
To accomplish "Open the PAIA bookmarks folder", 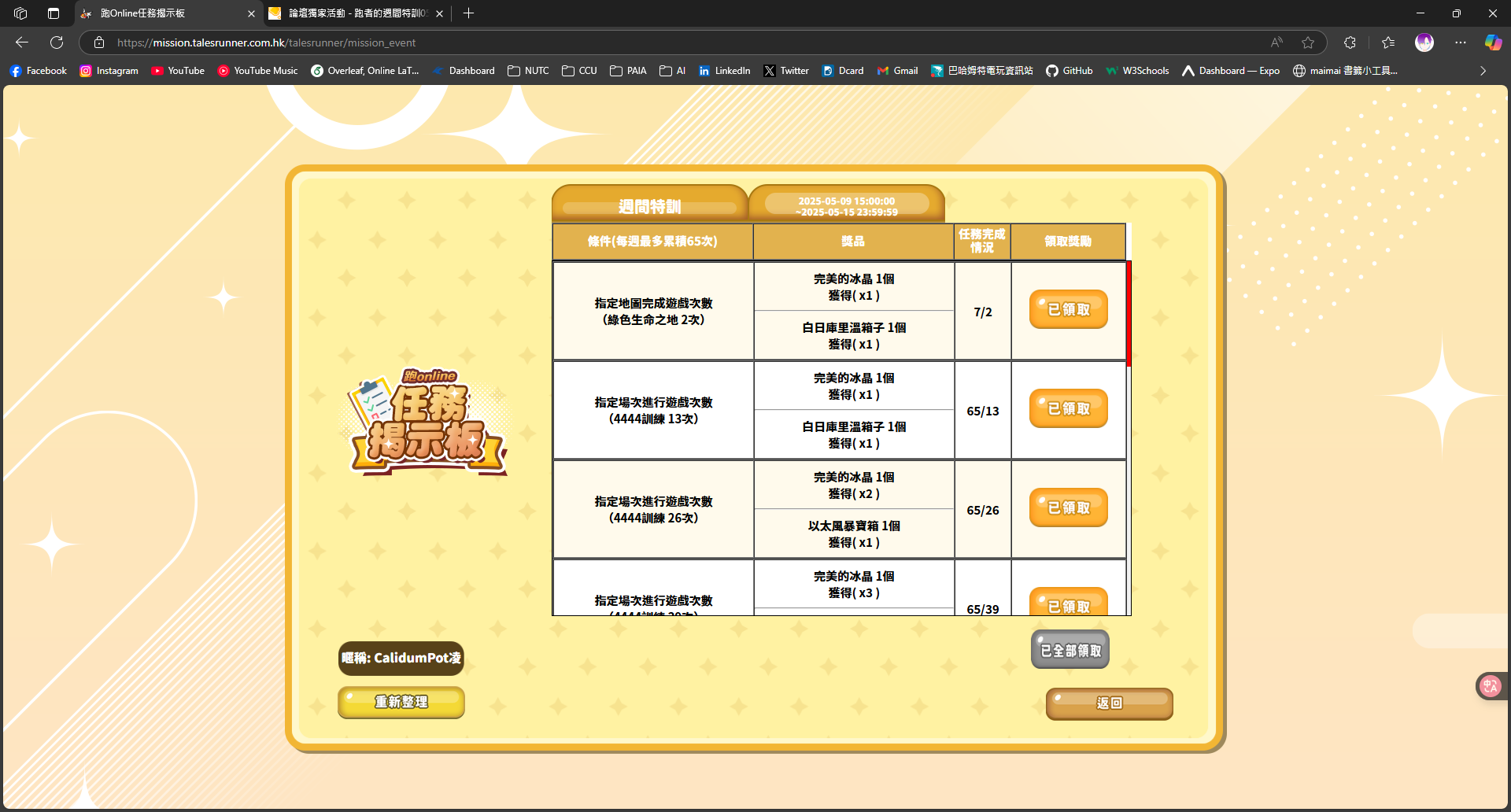I will click(x=628, y=71).
